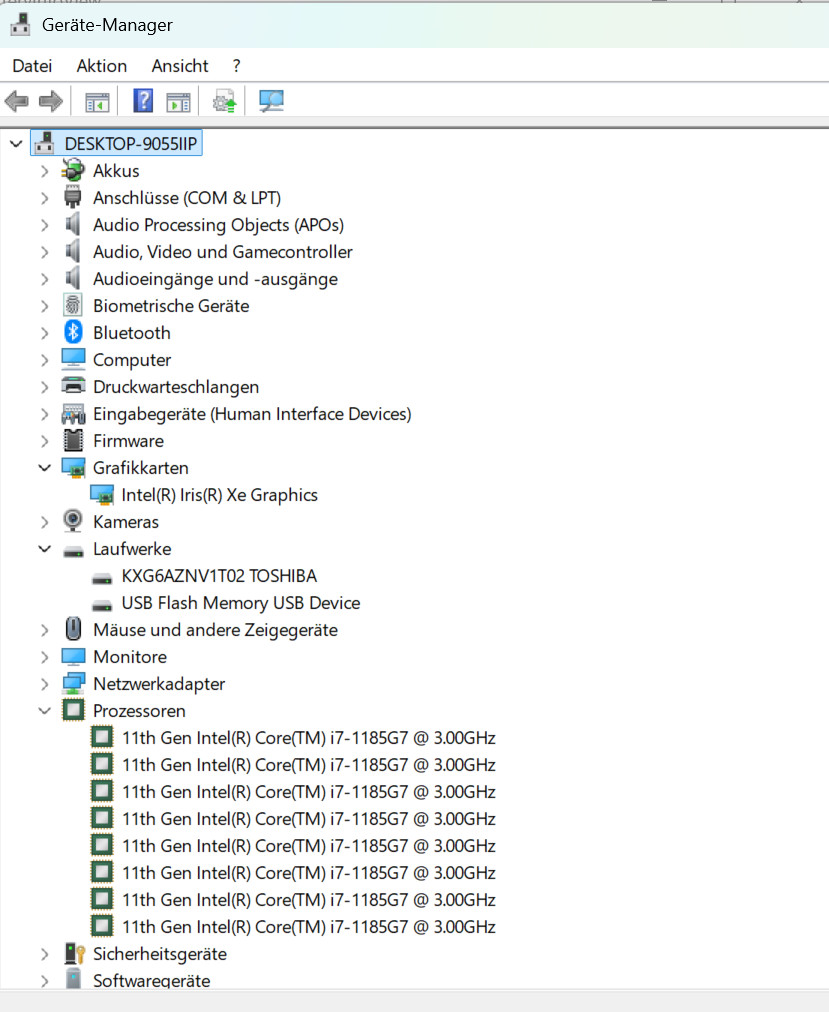Image resolution: width=829 pixels, height=1012 pixels.
Task: Select Eingabegeräte (Human Interface Devices) label
Action: pyautogui.click(x=252, y=414)
